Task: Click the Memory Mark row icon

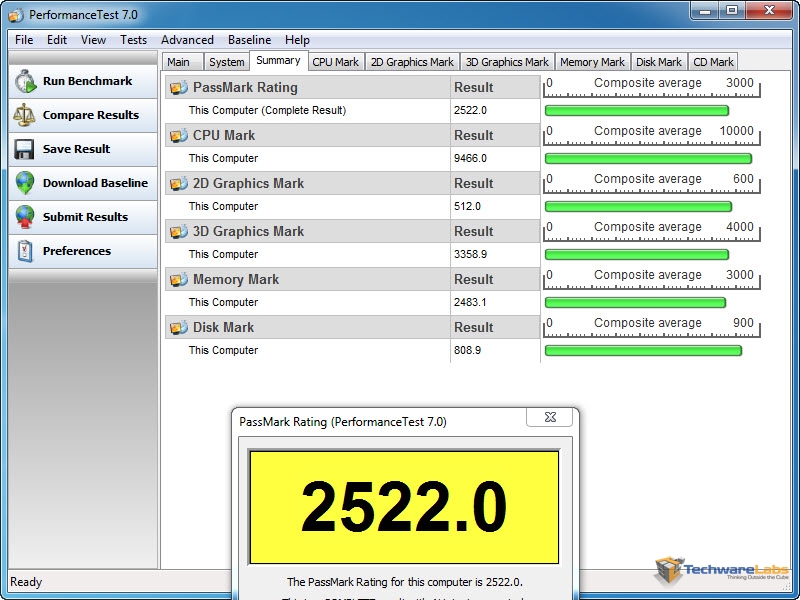Action: point(179,280)
